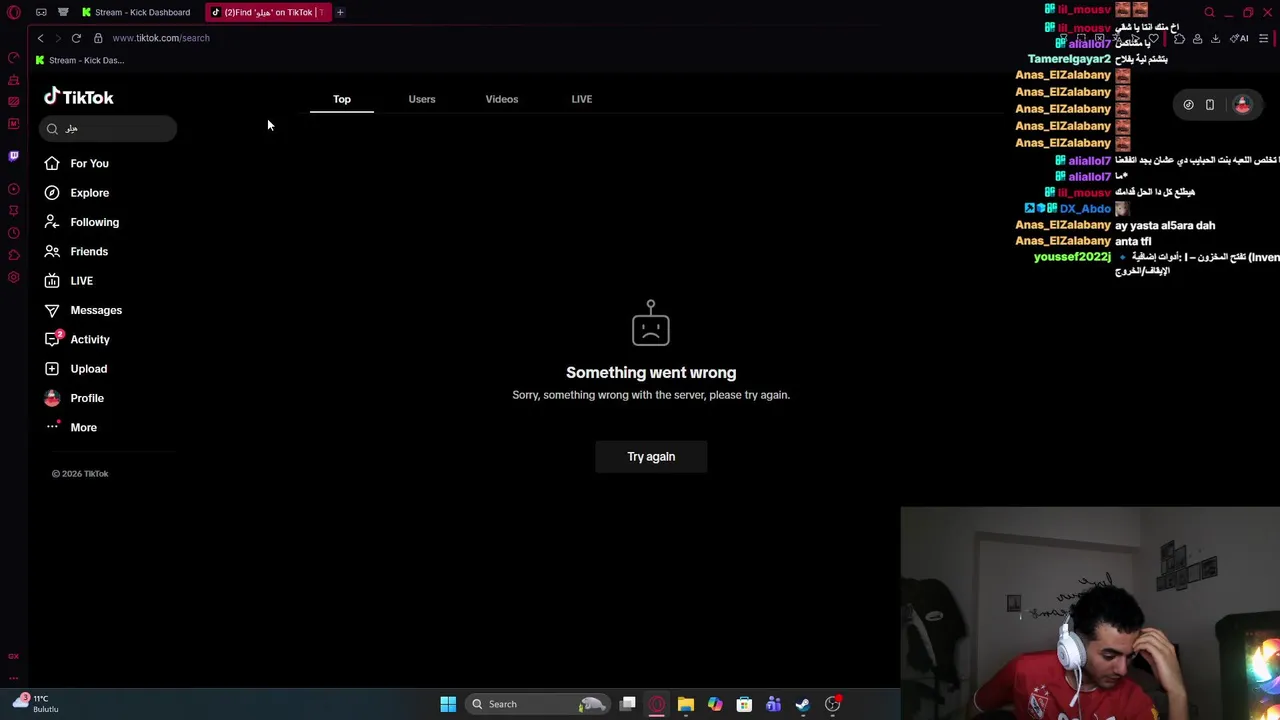1280x720 pixels.
Task: Click the Try again button
Action: point(651,456)
